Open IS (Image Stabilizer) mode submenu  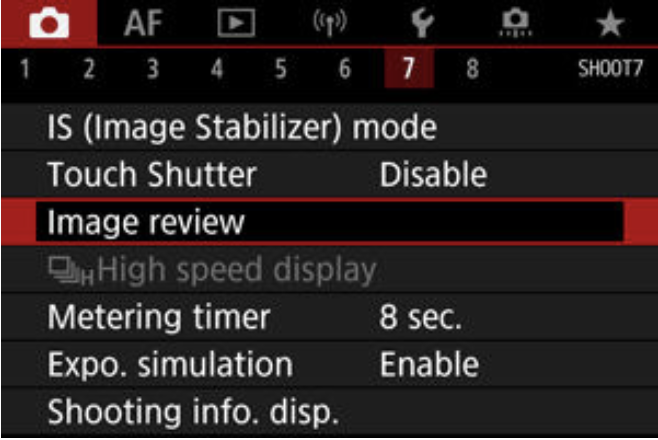point(329,127)
